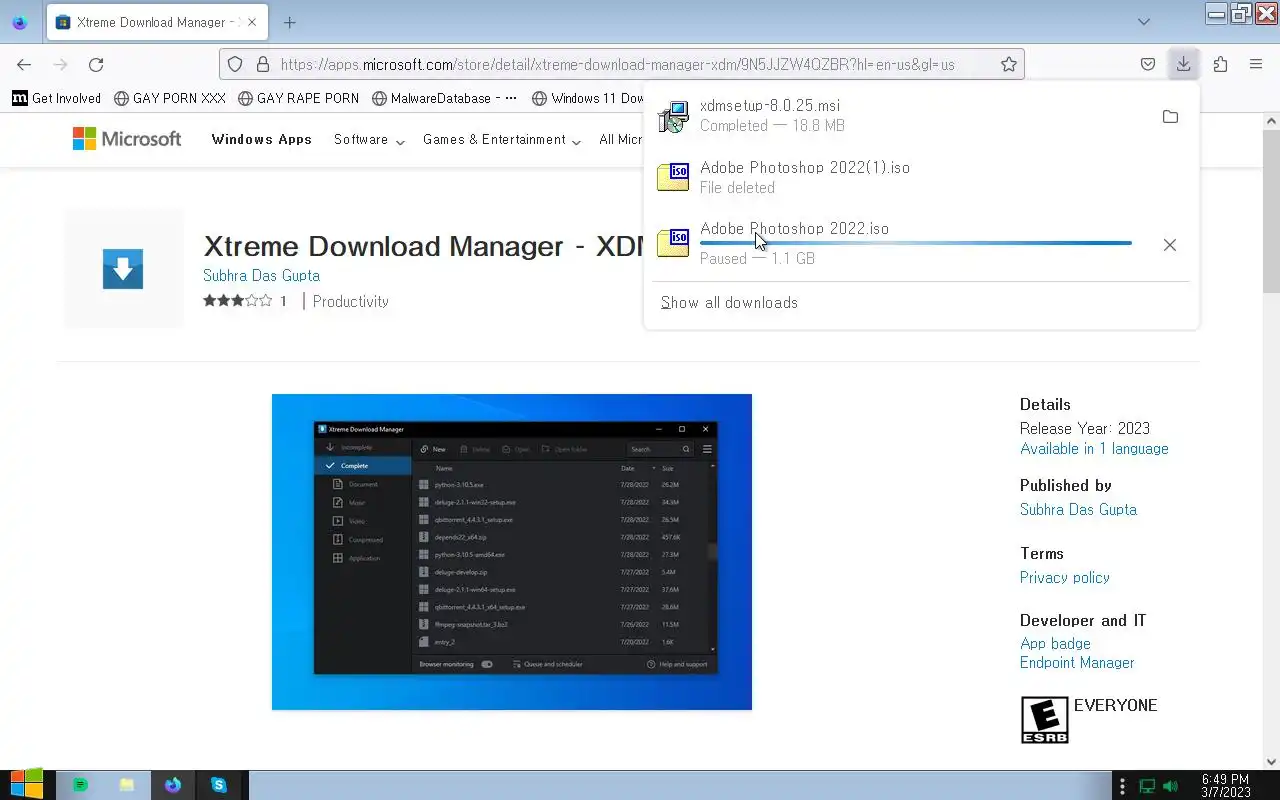
Task: Toggle the downloads toolbar arrow icon
Action: coord(1183,64)
